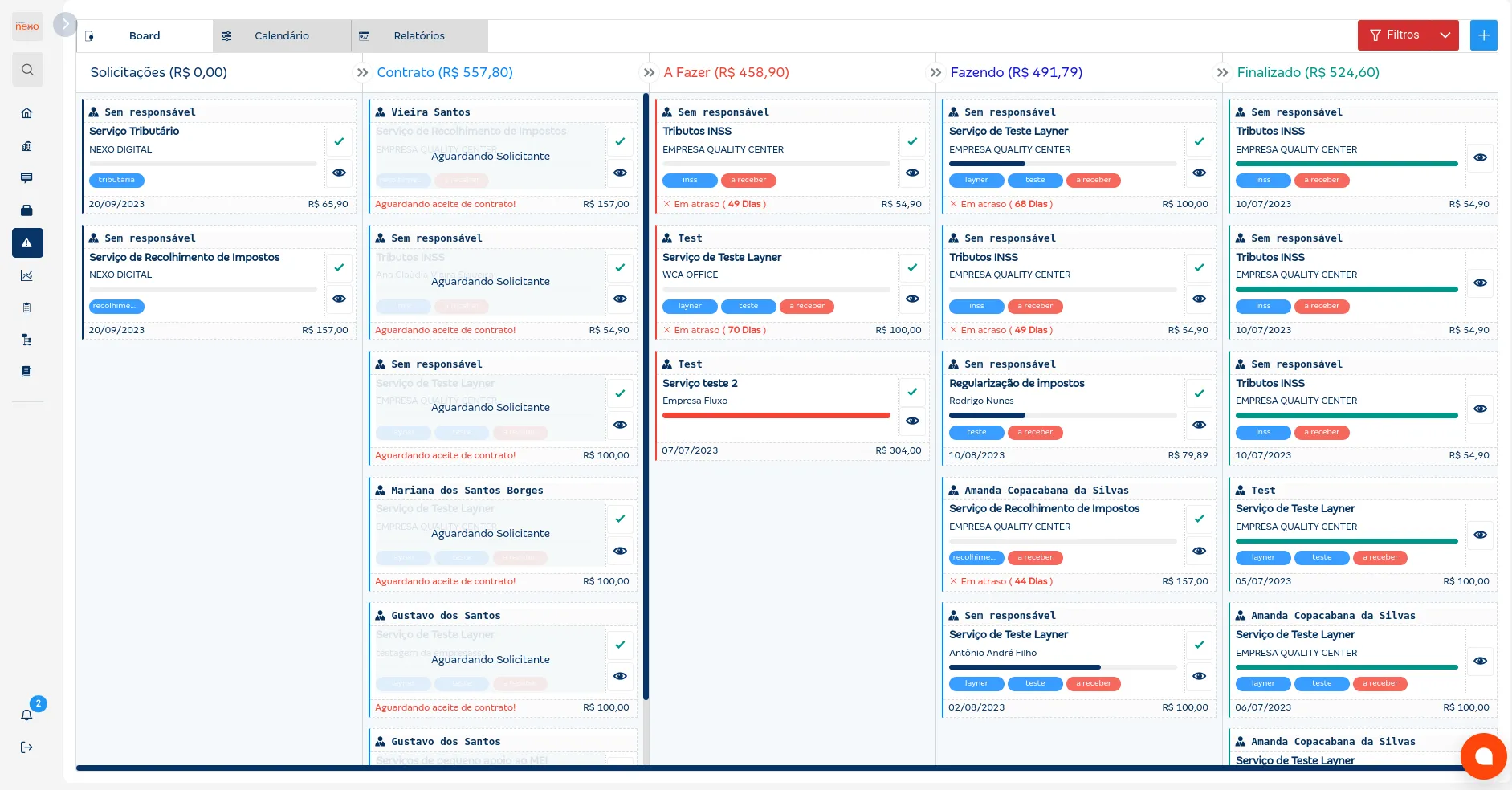Open the building (companies) sidebar icon

click(26, 146)
